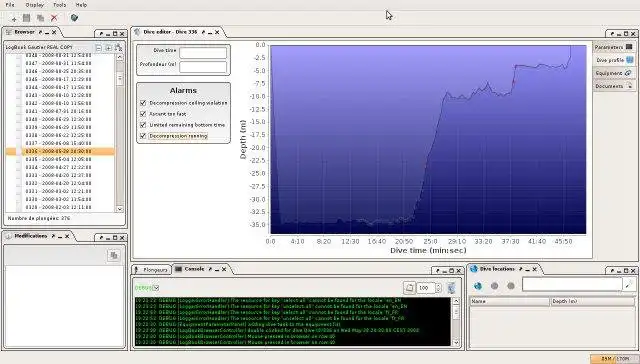
Task: Click the console scroll-down arrow
Action: tap(456, 342)
